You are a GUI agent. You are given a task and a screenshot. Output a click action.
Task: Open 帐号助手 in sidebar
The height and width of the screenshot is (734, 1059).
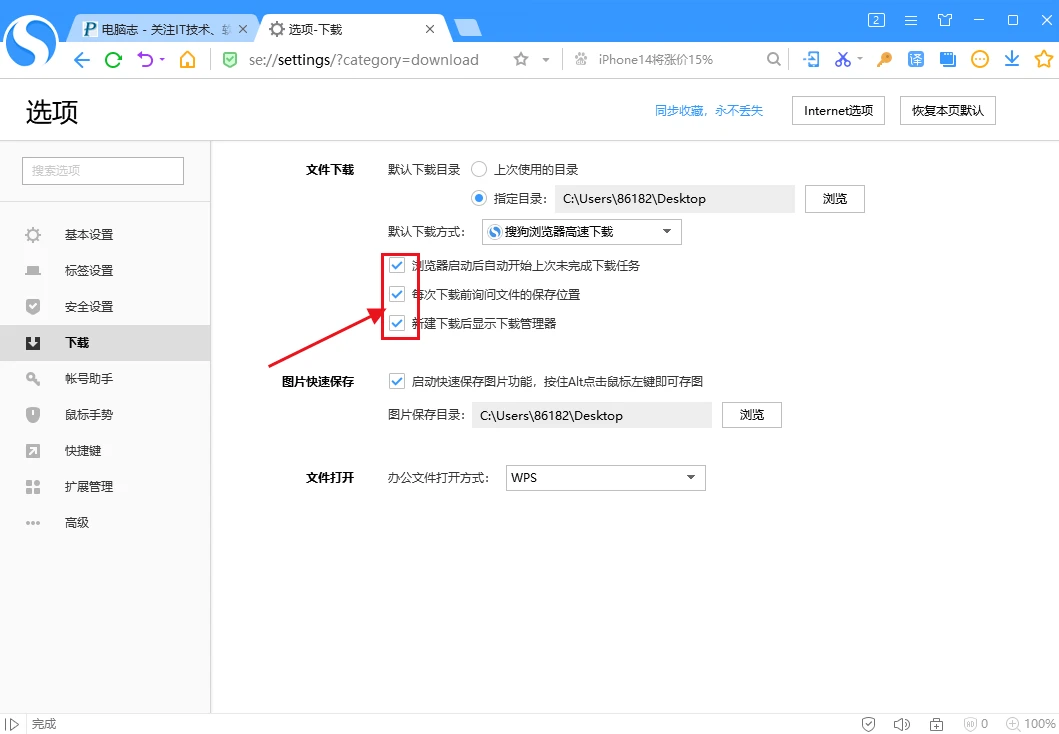[105, 379]
